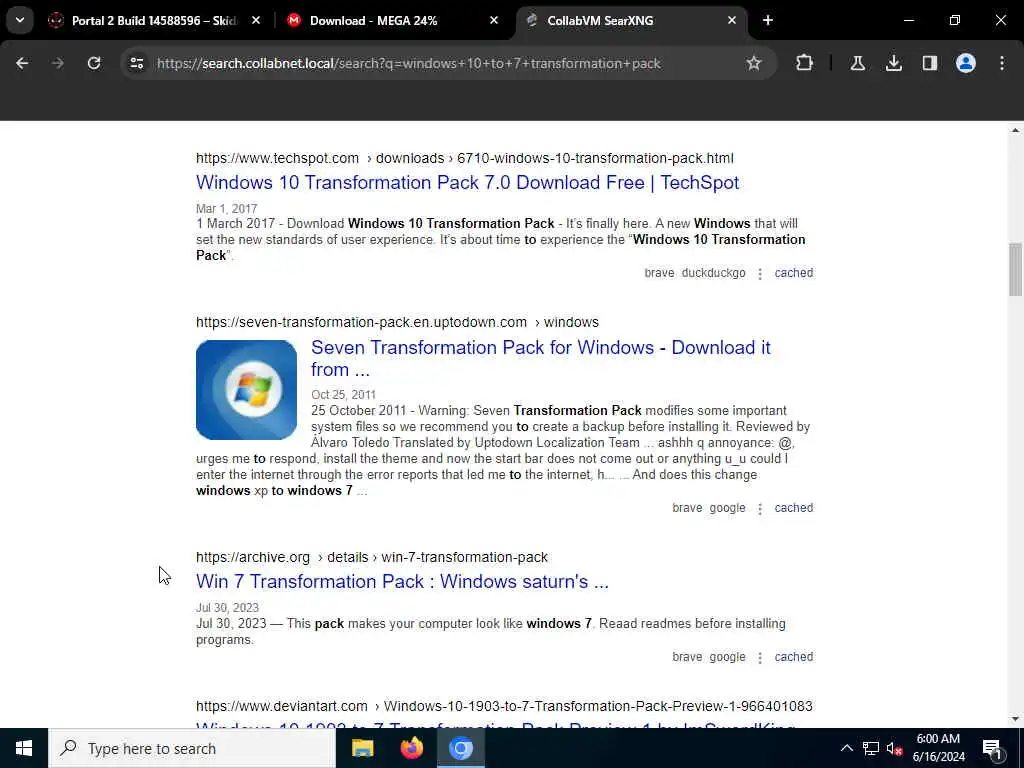Open the profile avatar menu
The height and width of the screenshot is (768, 1024).
[965, 63]
